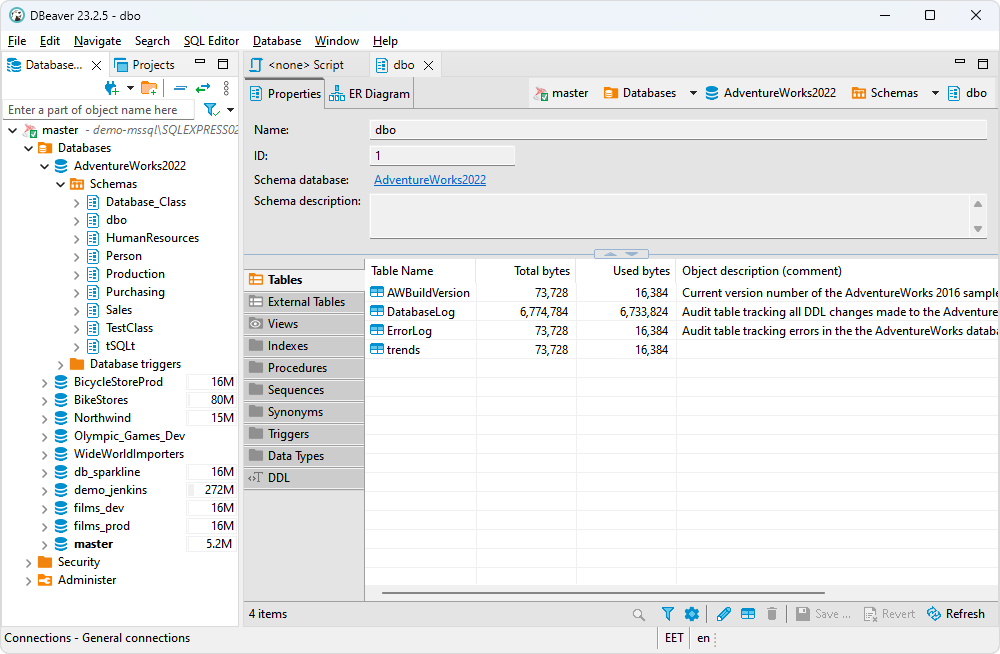Click the Revert button

tap(889, 614)
